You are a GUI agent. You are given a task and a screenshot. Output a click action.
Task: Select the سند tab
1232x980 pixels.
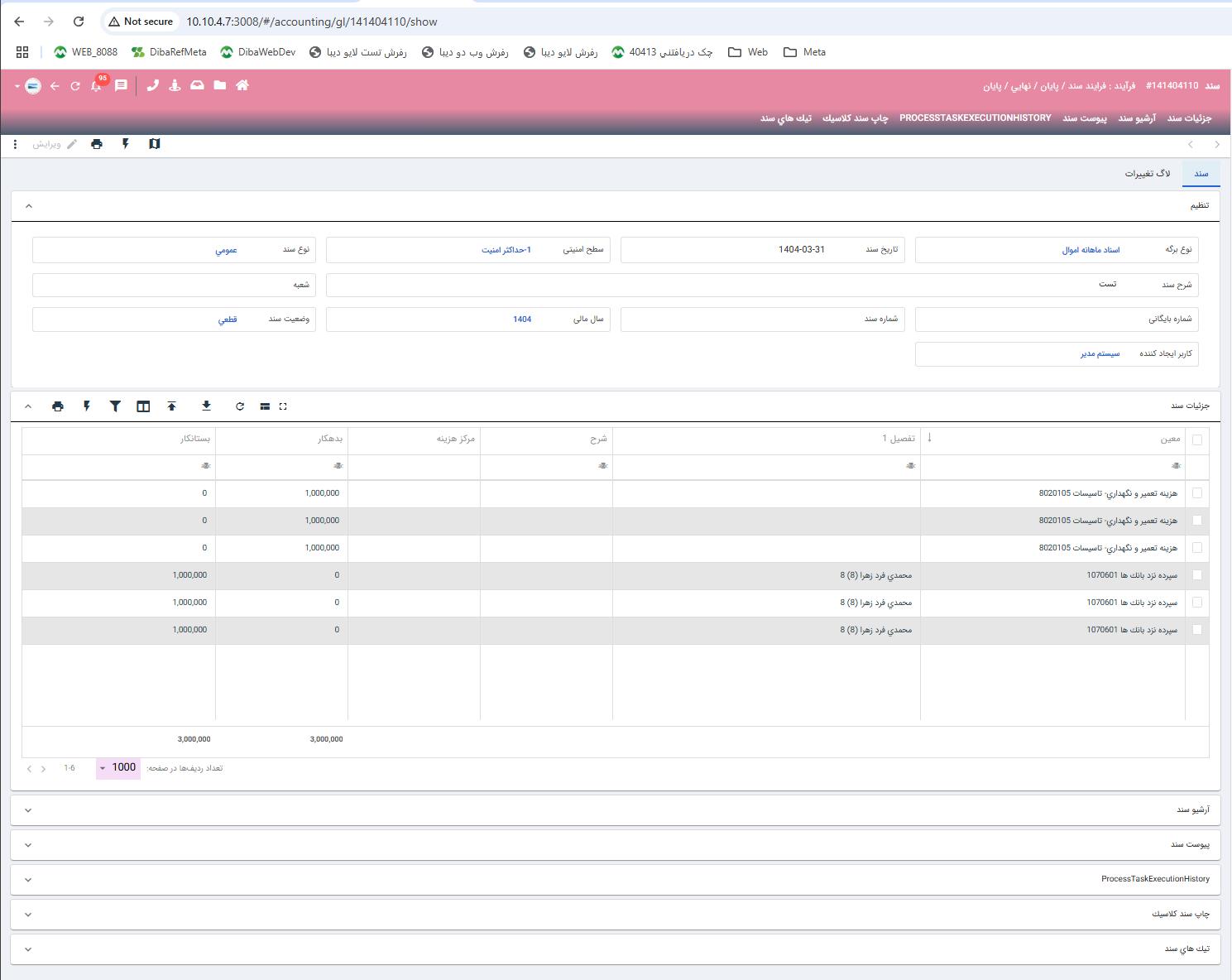[x=1201, y=174]
